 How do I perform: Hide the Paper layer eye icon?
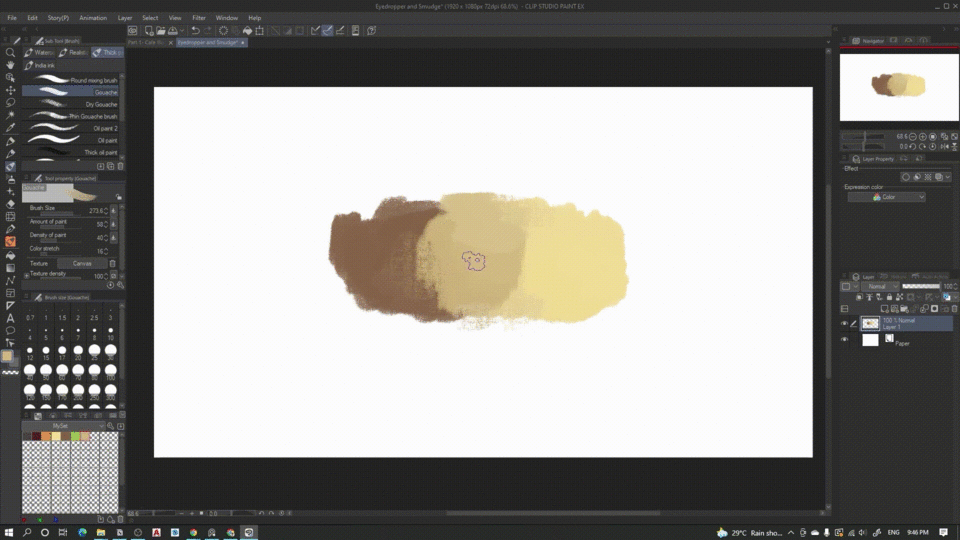pos(844,339)
